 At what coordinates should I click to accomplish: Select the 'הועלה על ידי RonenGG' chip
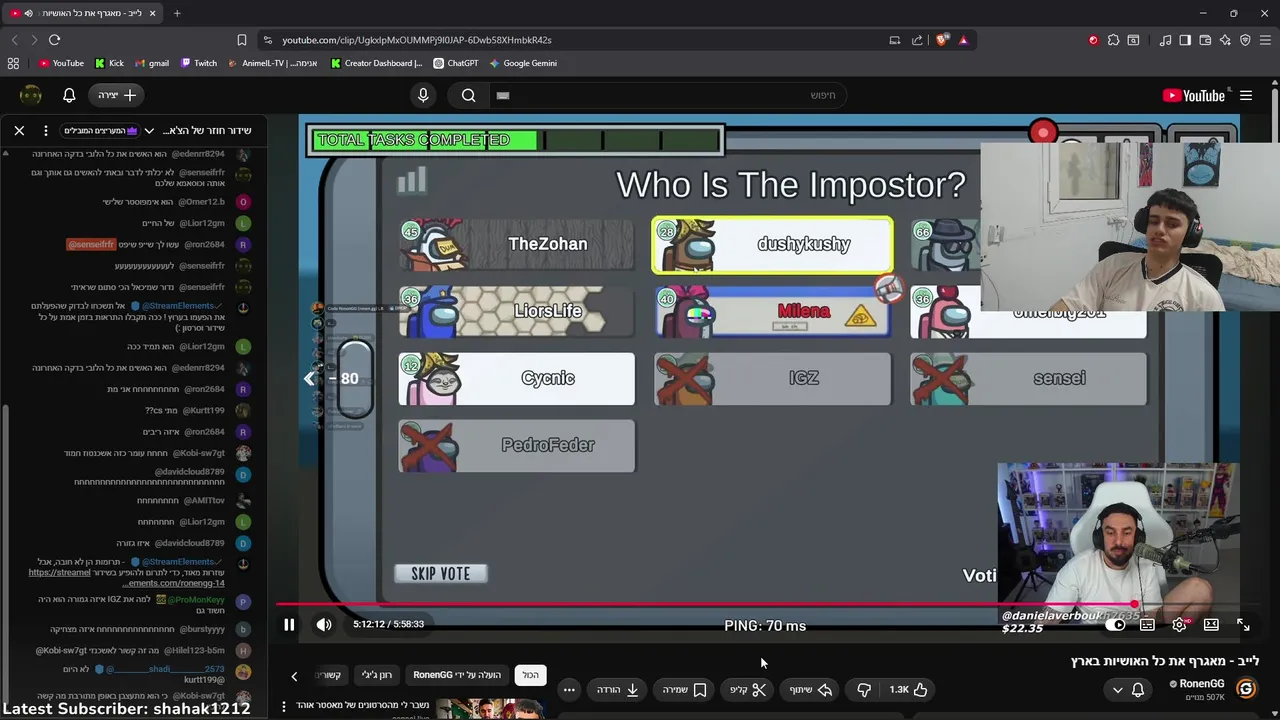click(457, 675)
